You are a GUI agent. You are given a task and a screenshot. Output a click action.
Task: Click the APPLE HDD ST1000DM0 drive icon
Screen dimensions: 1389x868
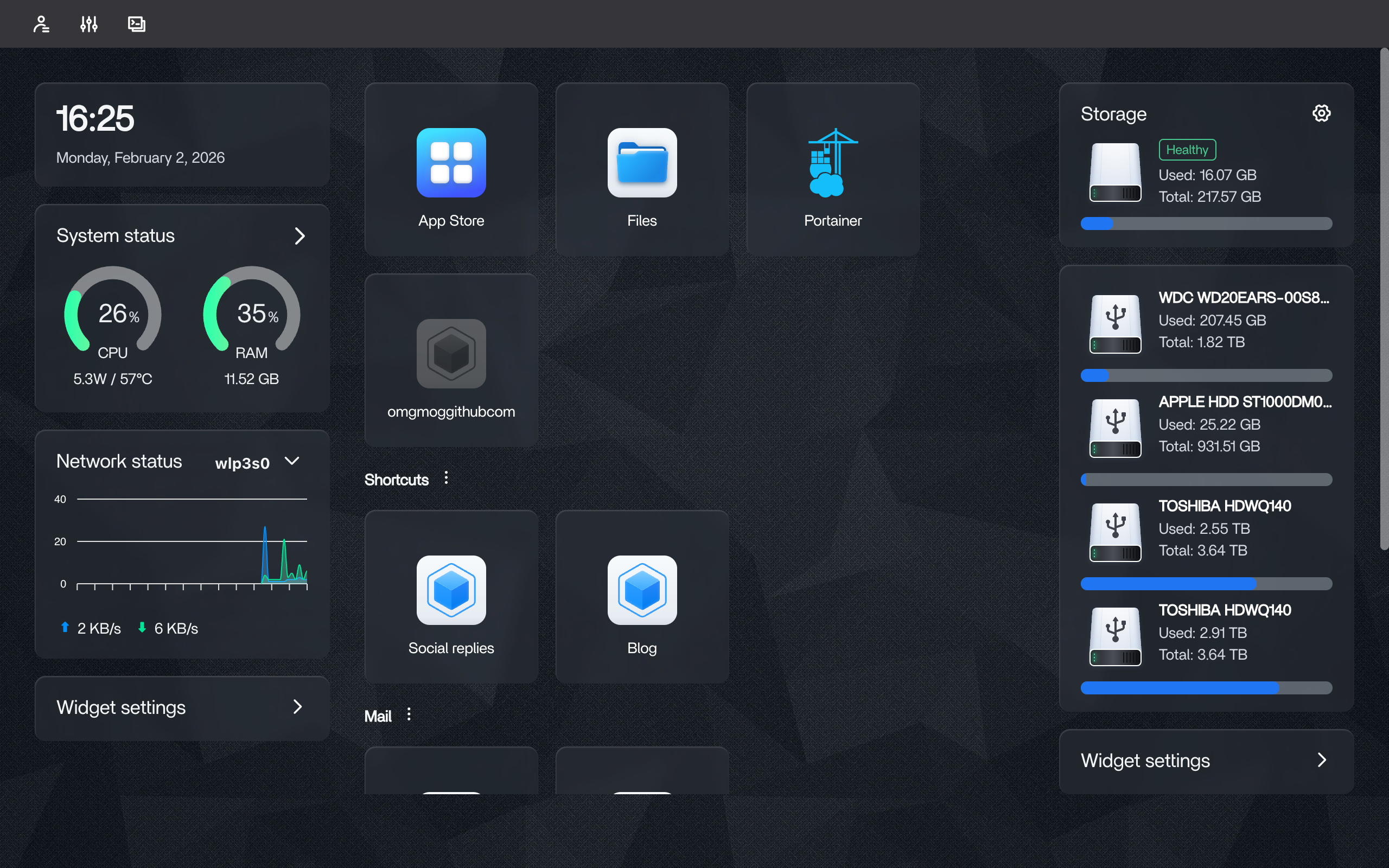pos(1115,427)
